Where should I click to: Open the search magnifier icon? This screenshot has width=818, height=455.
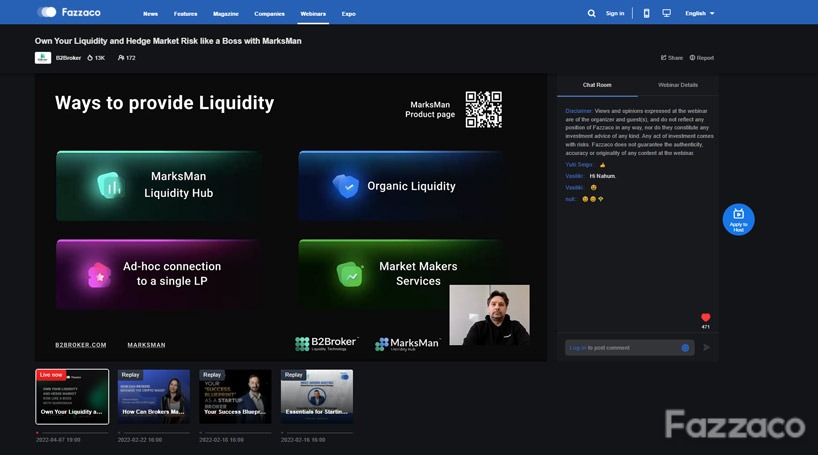[591, 14]
